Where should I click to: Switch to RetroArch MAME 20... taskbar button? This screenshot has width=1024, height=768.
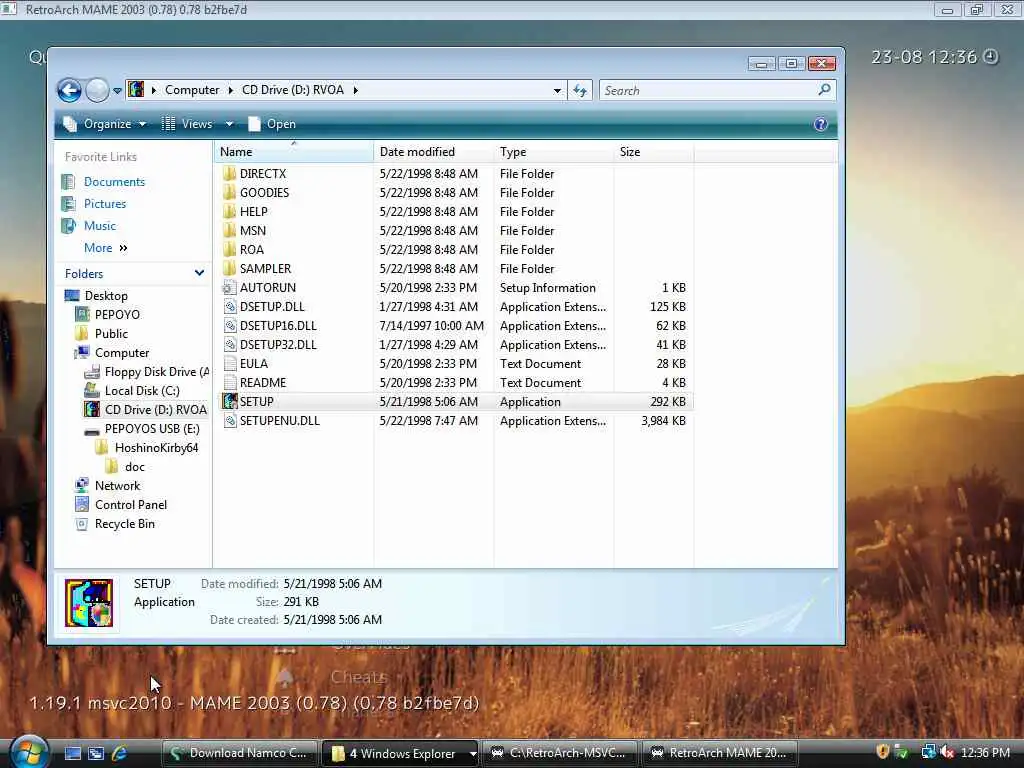pyautogui.click(x=721, y=753)
